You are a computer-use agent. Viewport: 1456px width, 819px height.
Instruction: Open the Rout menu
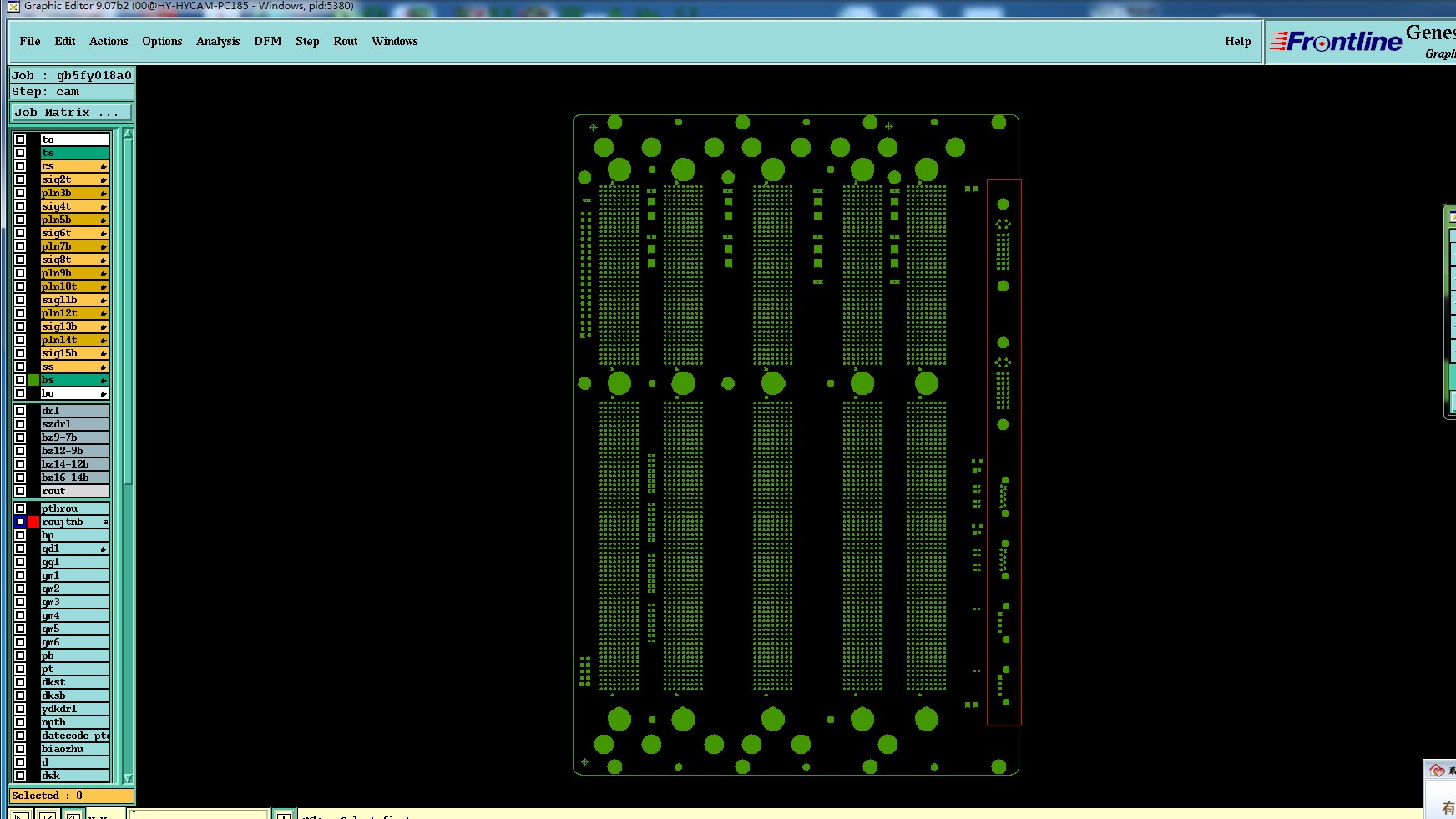coord(346,41)
